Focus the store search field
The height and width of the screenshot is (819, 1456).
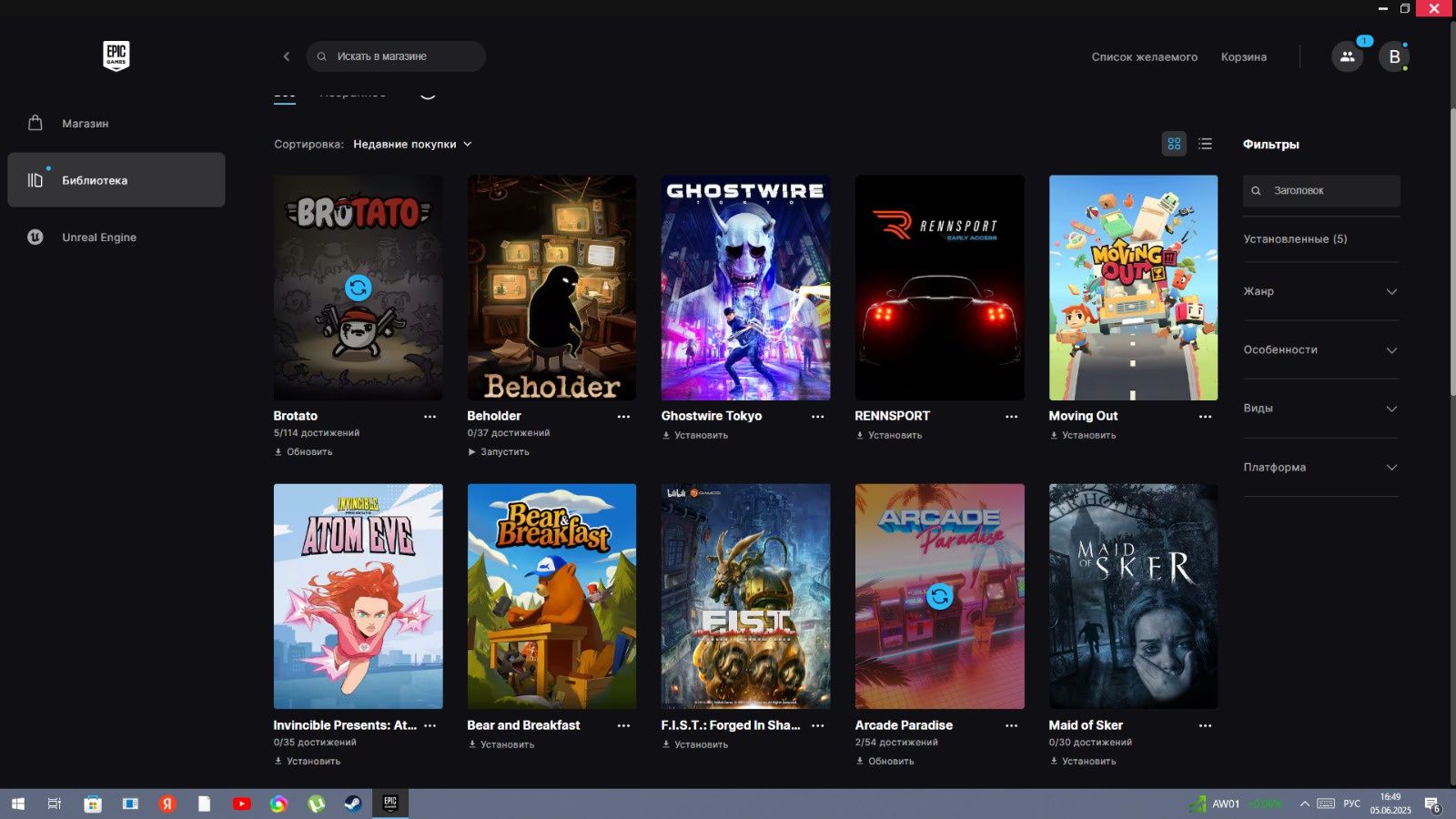click(396, 56)
